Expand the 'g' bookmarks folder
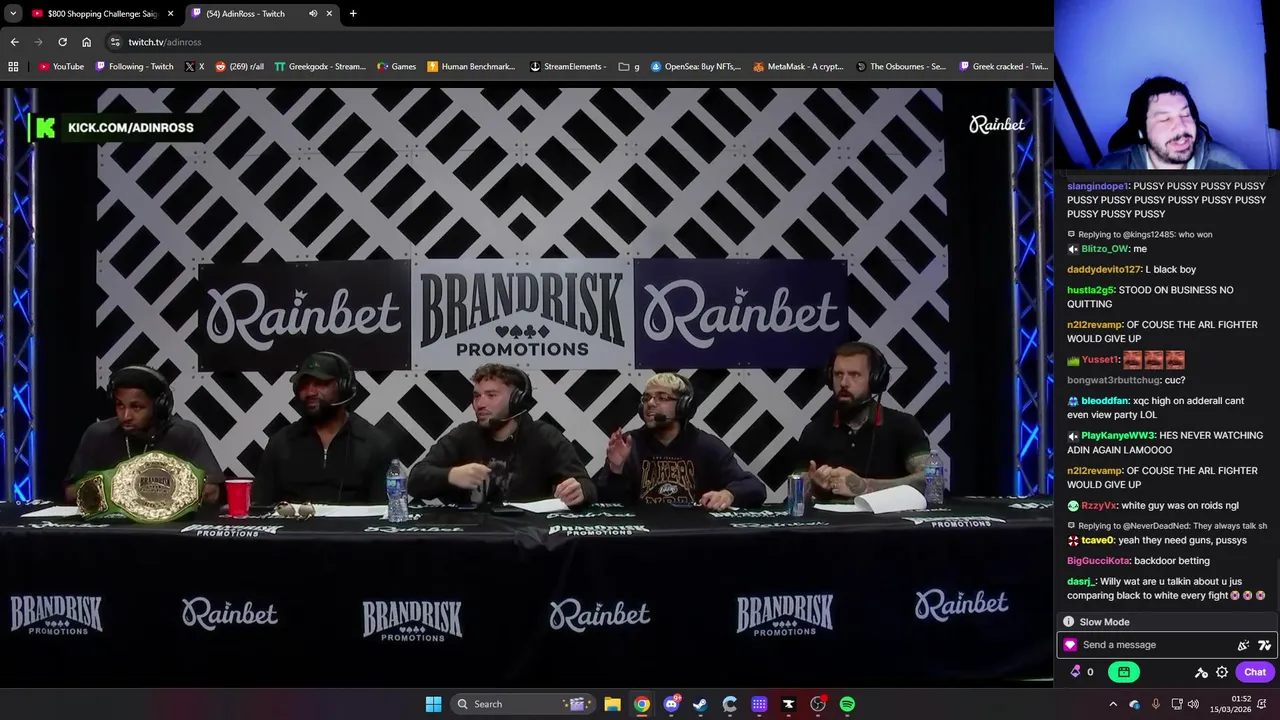Viewport: 1280px width, 720px height. pos(629,66)
